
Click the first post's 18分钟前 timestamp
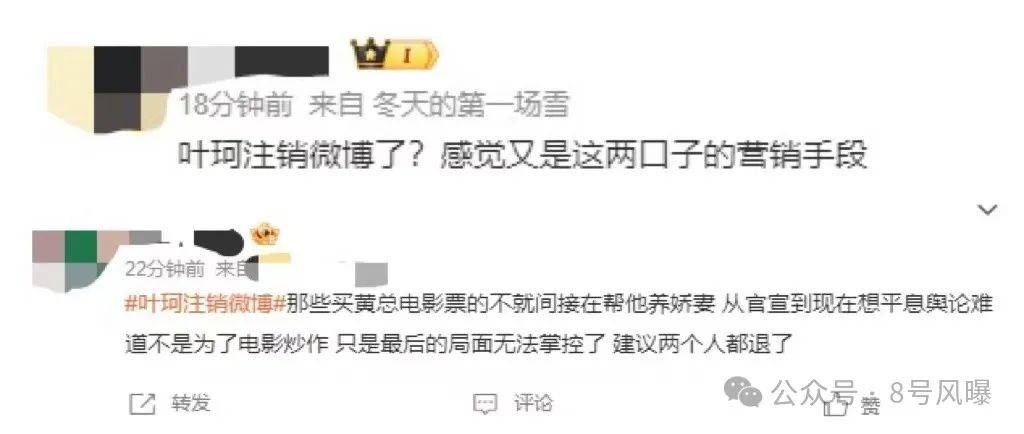click(x=236, y=105)
